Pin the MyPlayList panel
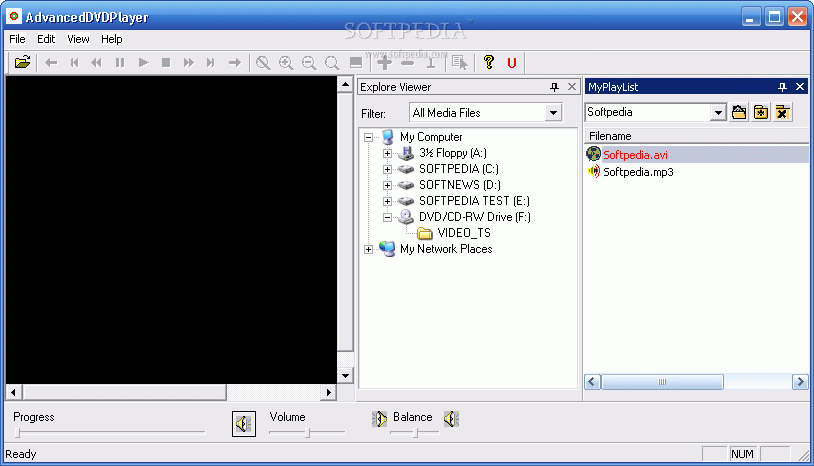 [x=782, y=87]
